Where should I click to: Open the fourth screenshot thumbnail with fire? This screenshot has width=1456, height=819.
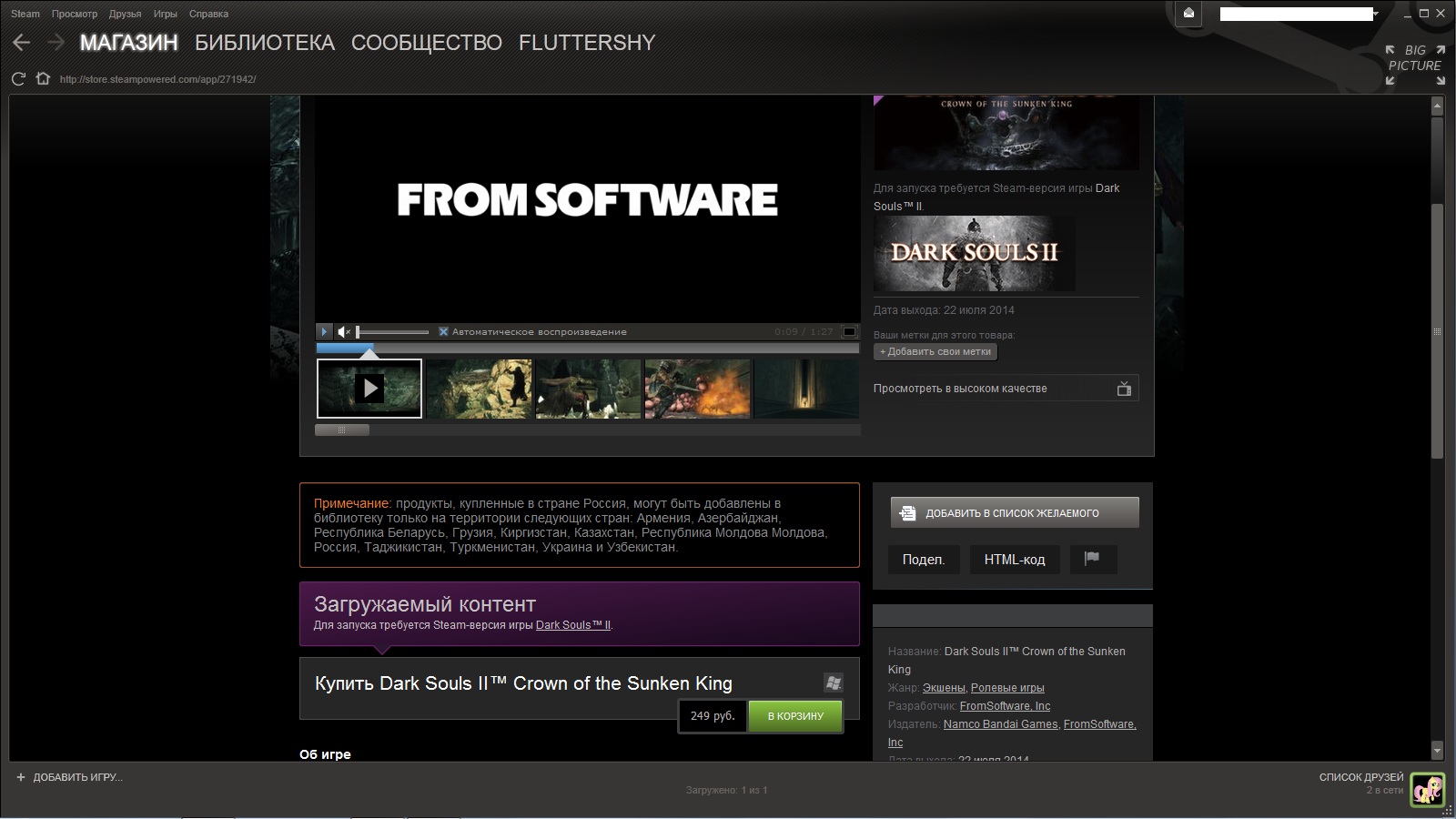click(x=698, y=389)
